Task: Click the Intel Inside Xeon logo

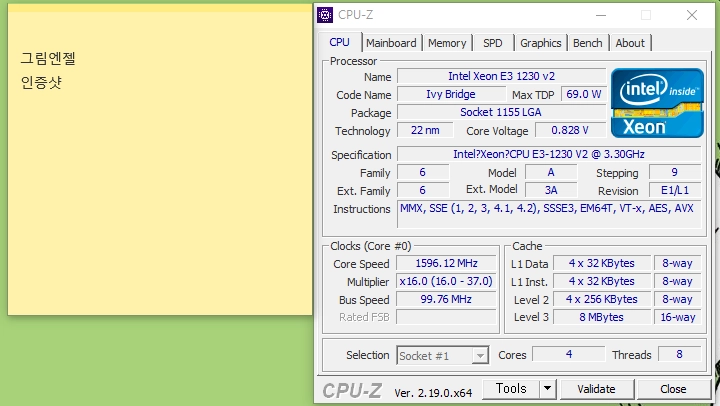Action: pyautogui.click(x=657, y=103)
